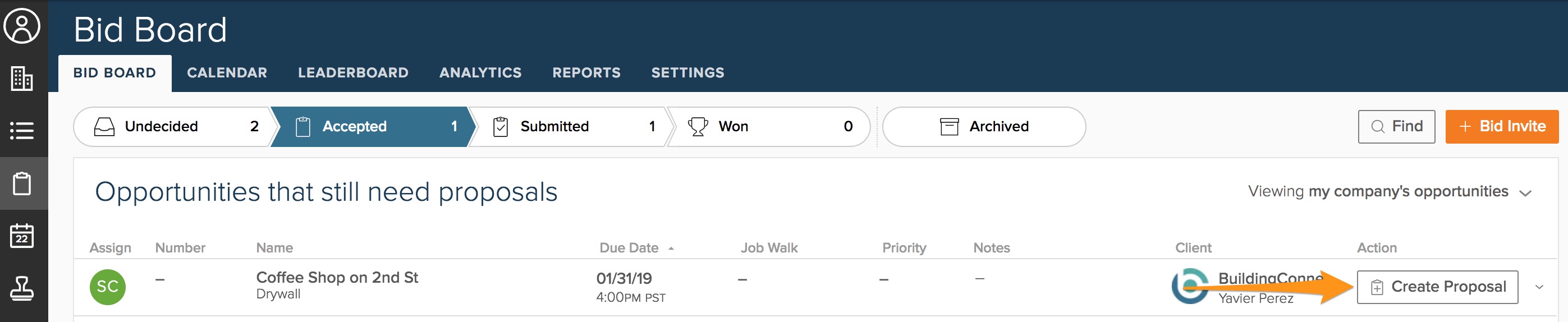Screen dimensions: 1568x322
Task: Select the Undecided pipeline stage
Action: pyautogui.click(x=173, y=127)
